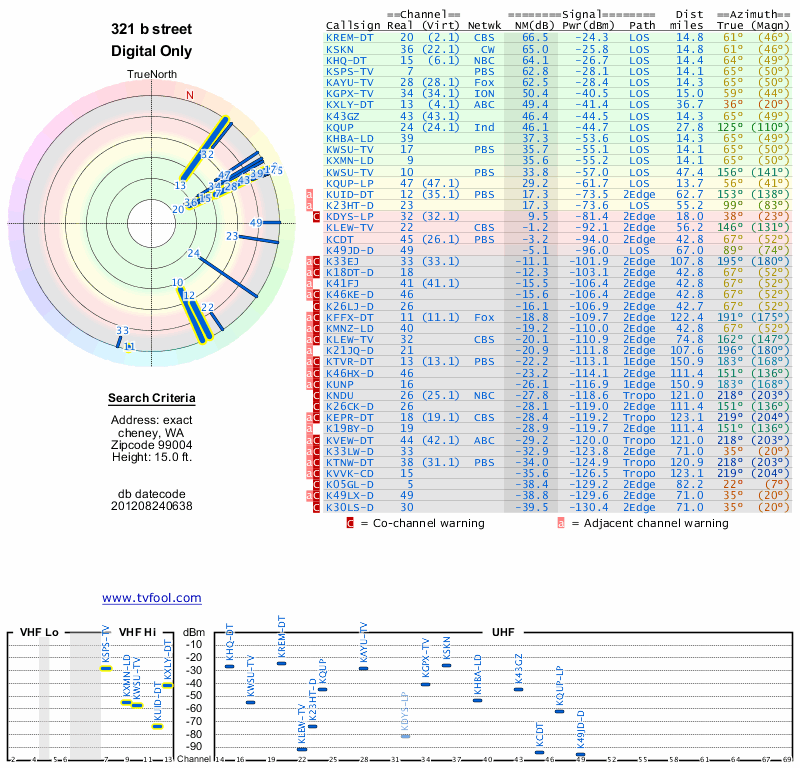800x768 pixels.
Task: Click co-channel icon beside K26LJ-D row
Action: pyautogui.click(x=316, y=306)
